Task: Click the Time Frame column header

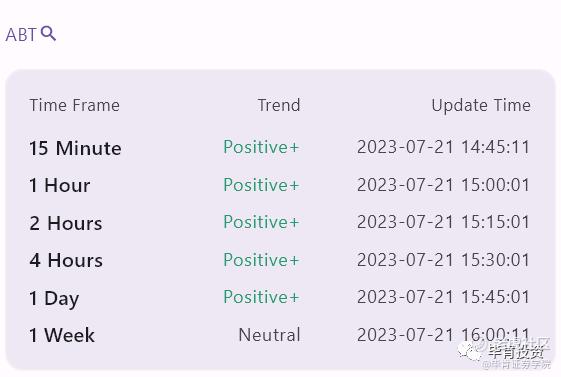Action: coord(74,105)
